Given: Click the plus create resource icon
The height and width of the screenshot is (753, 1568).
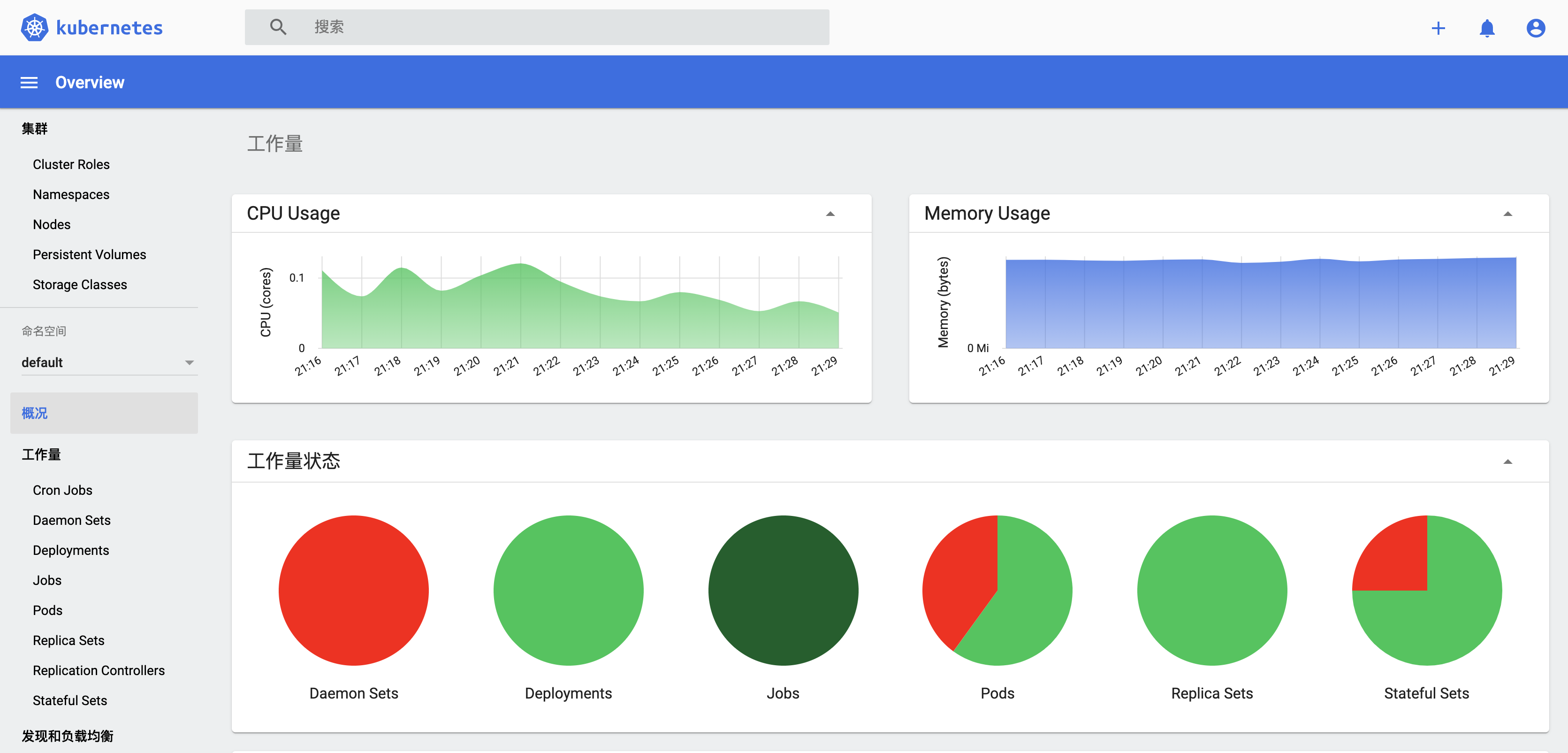Looking at the screenshot, I should pyautogui.click(x=1438, y=28).
